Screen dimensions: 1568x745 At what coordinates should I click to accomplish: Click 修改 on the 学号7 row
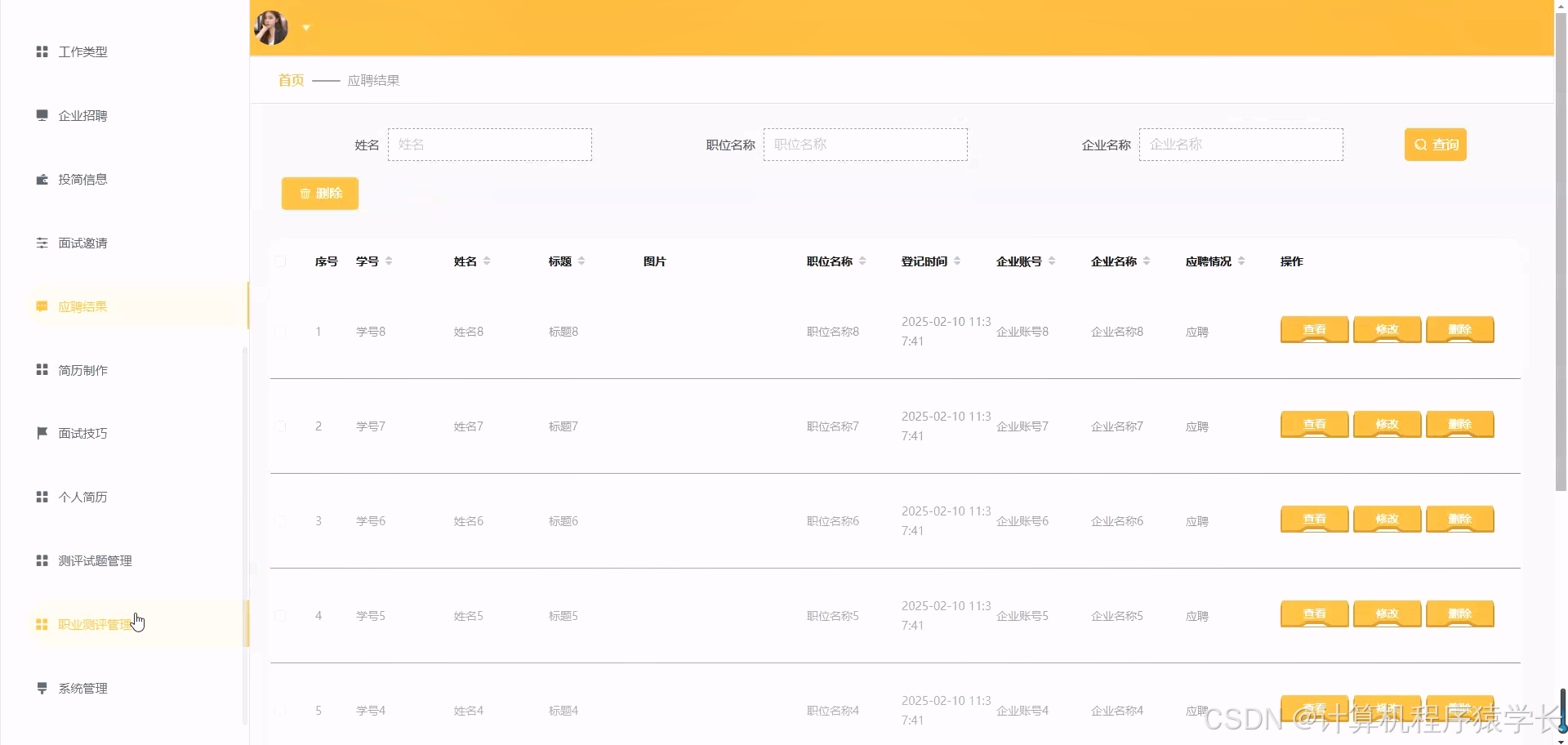[1386, 424]
